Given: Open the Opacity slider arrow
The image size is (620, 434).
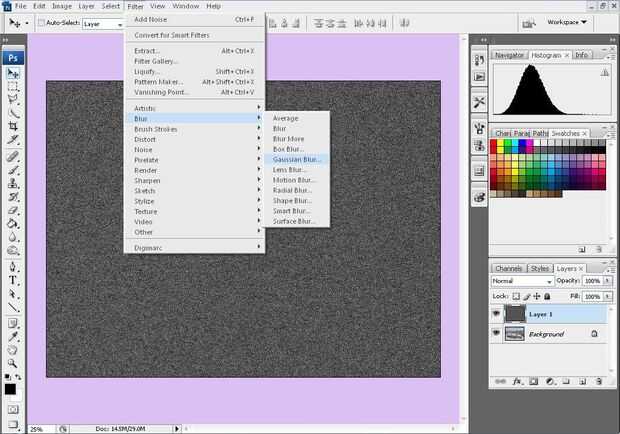Looking at the screenshot, I should (x=607, y=281).
